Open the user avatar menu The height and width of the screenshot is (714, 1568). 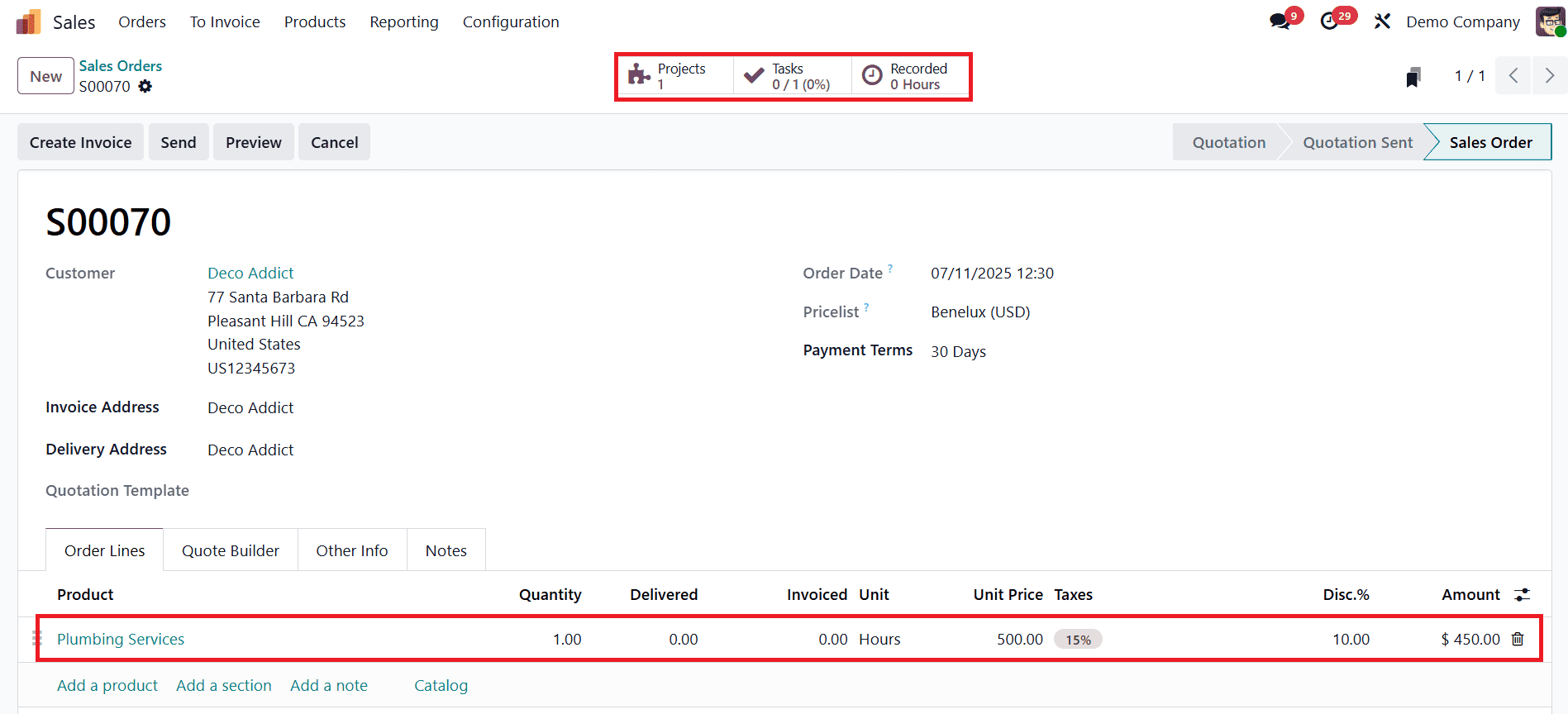click(x=1551, y=21)
